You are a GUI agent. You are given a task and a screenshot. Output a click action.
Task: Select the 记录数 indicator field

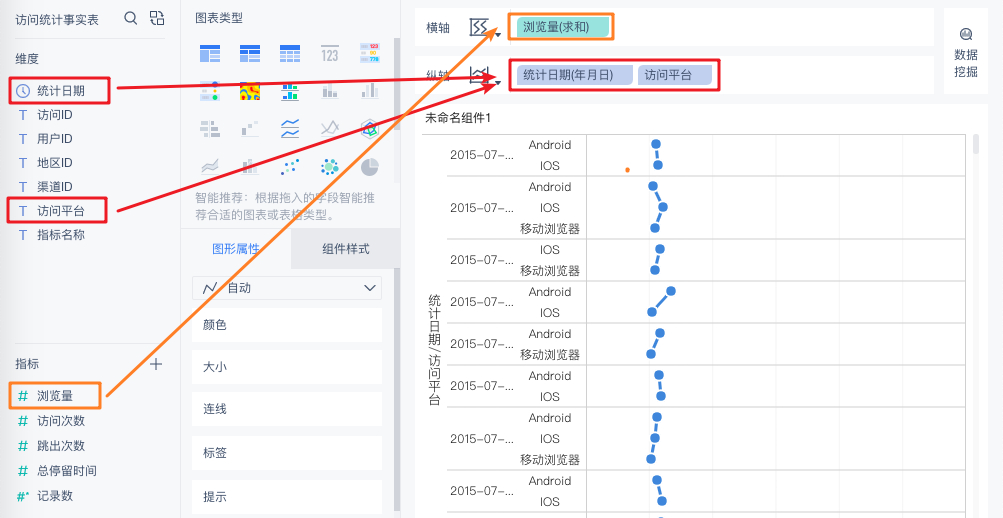(x=55, y=496)
